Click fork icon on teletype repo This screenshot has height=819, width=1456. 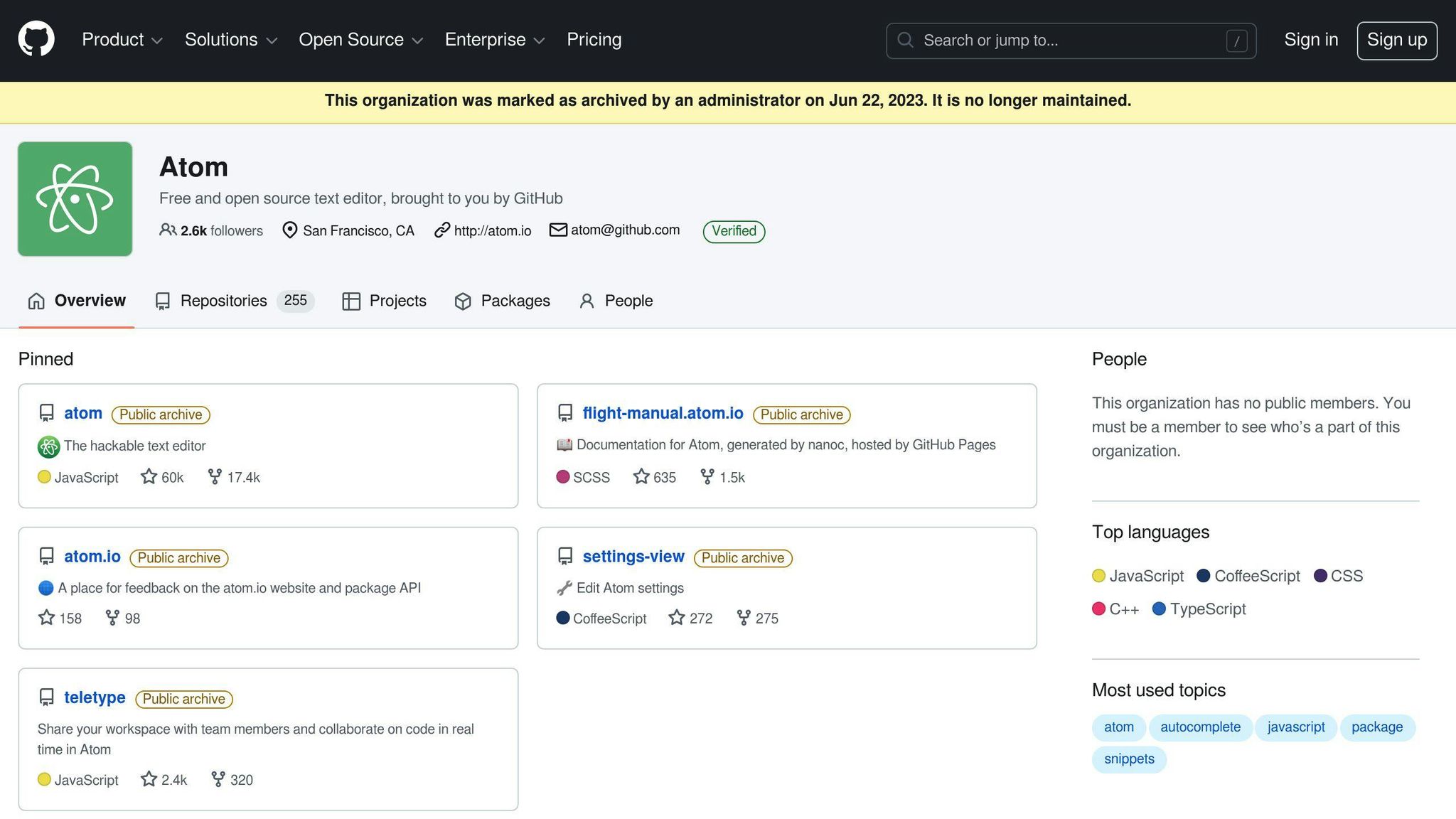(218, 779)
